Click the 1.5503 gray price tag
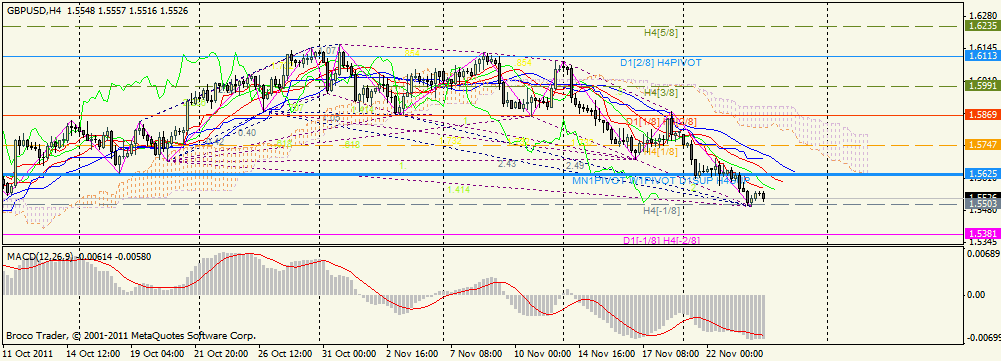Image resolution: width=1001 pixels, height=361 pixels. [x=983, y=203]
